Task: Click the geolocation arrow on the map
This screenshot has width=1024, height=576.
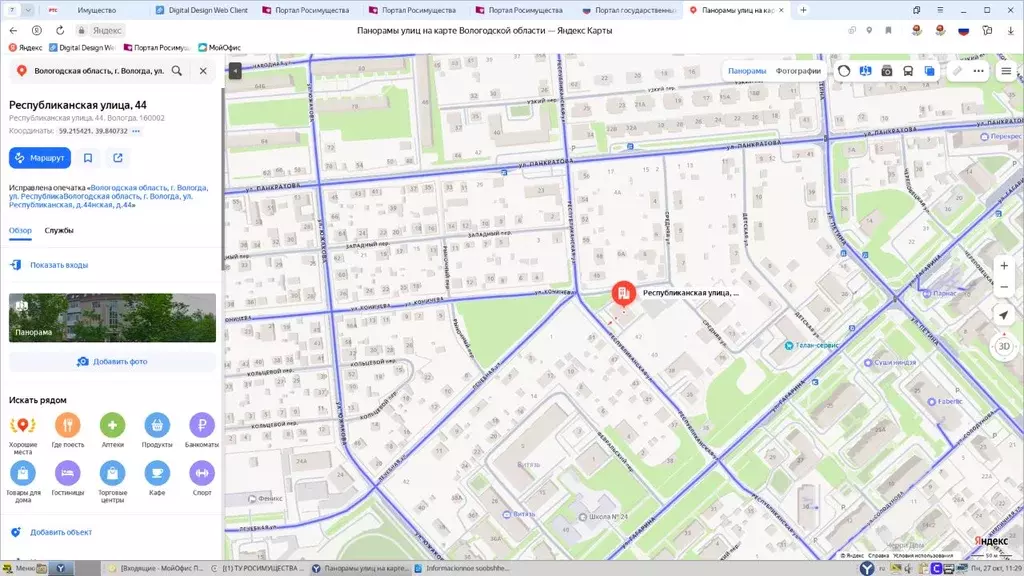Action: [x=1004, y=314]
